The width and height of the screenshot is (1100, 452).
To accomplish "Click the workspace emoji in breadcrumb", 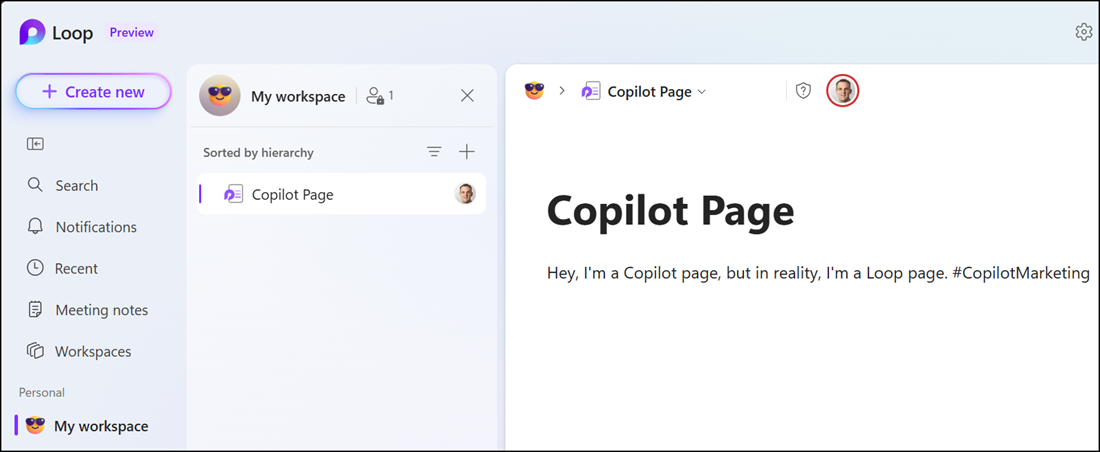I will click(x=535, y=91).
